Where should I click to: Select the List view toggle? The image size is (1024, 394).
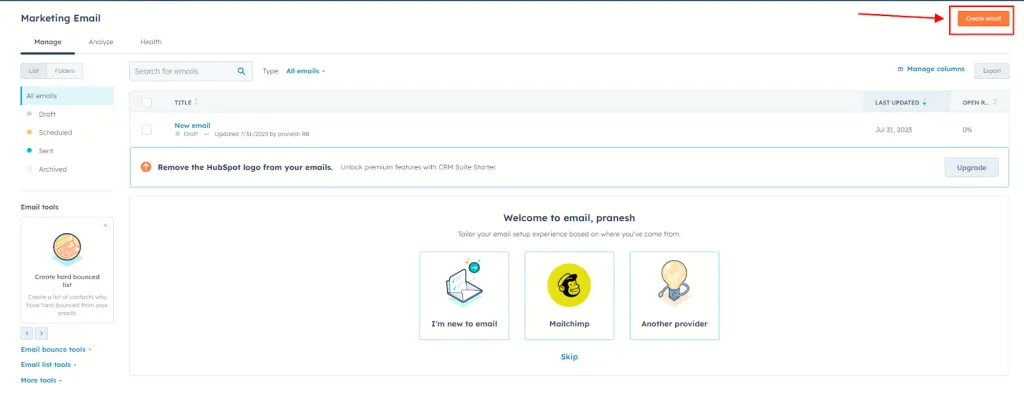(x=34, y=71)
